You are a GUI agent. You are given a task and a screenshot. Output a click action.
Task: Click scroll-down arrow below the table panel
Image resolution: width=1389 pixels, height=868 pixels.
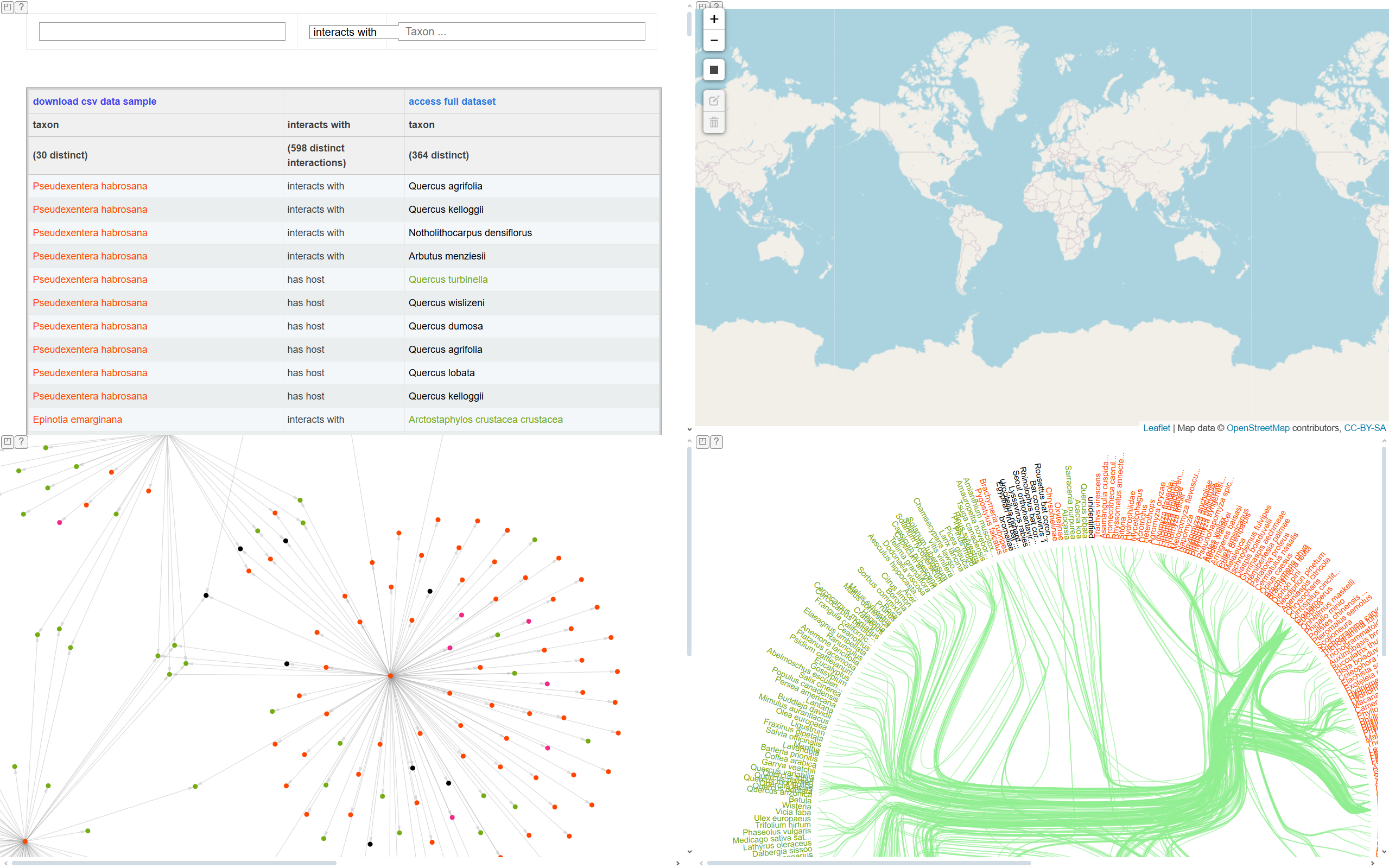[689, 429]
